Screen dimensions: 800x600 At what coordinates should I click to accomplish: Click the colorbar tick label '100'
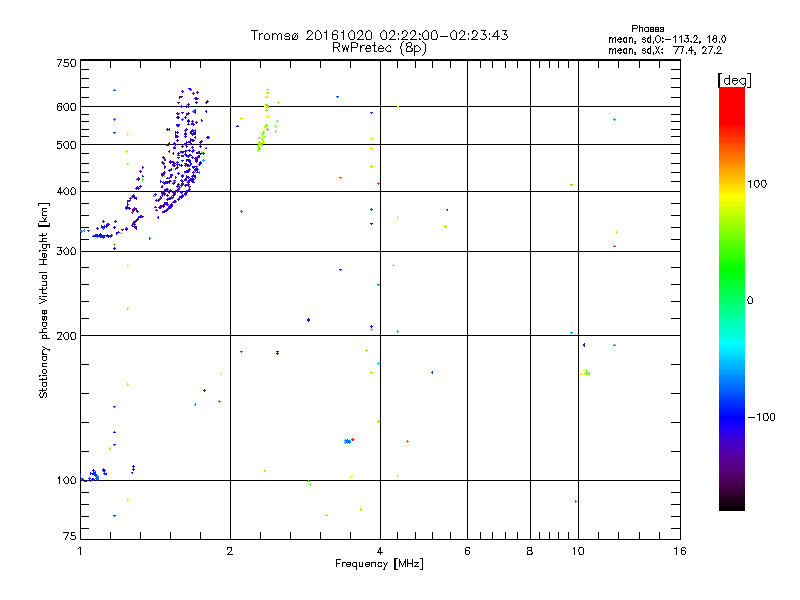click(757, 184)
